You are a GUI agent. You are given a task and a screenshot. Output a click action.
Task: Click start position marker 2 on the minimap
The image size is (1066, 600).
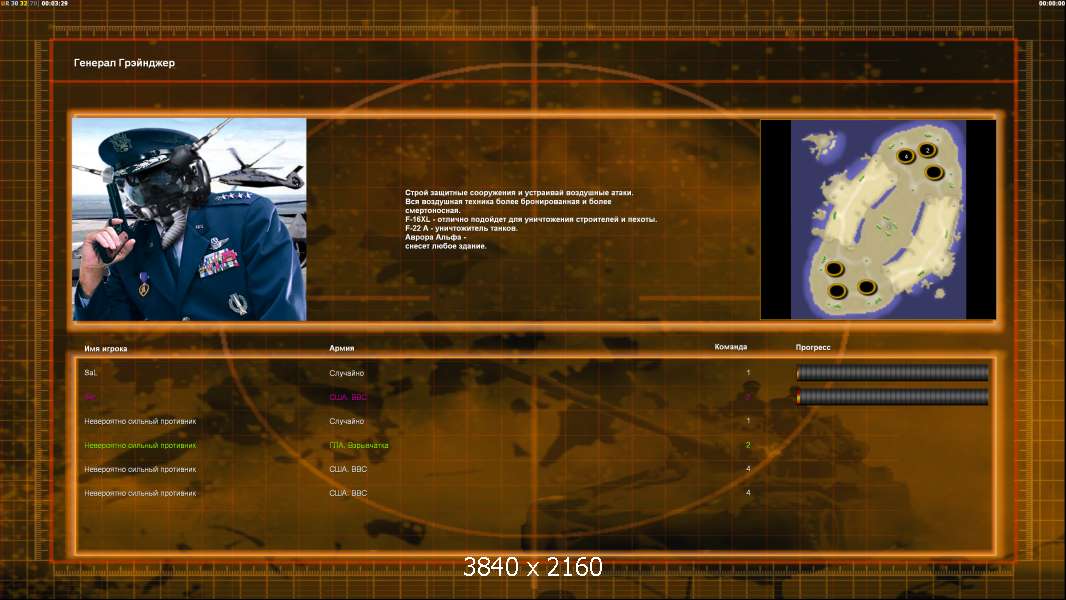tap(927, 150)
